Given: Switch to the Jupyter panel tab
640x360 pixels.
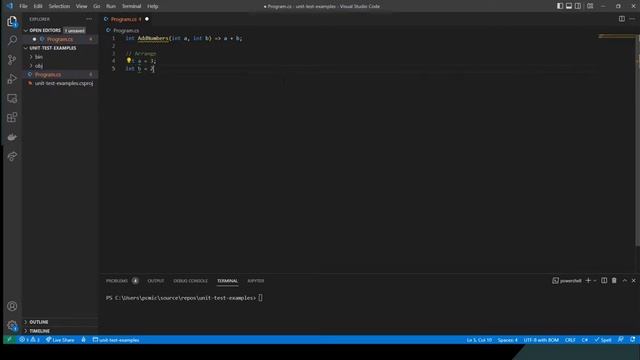Looking at the screenshot, I should click(x=256, y=281).
